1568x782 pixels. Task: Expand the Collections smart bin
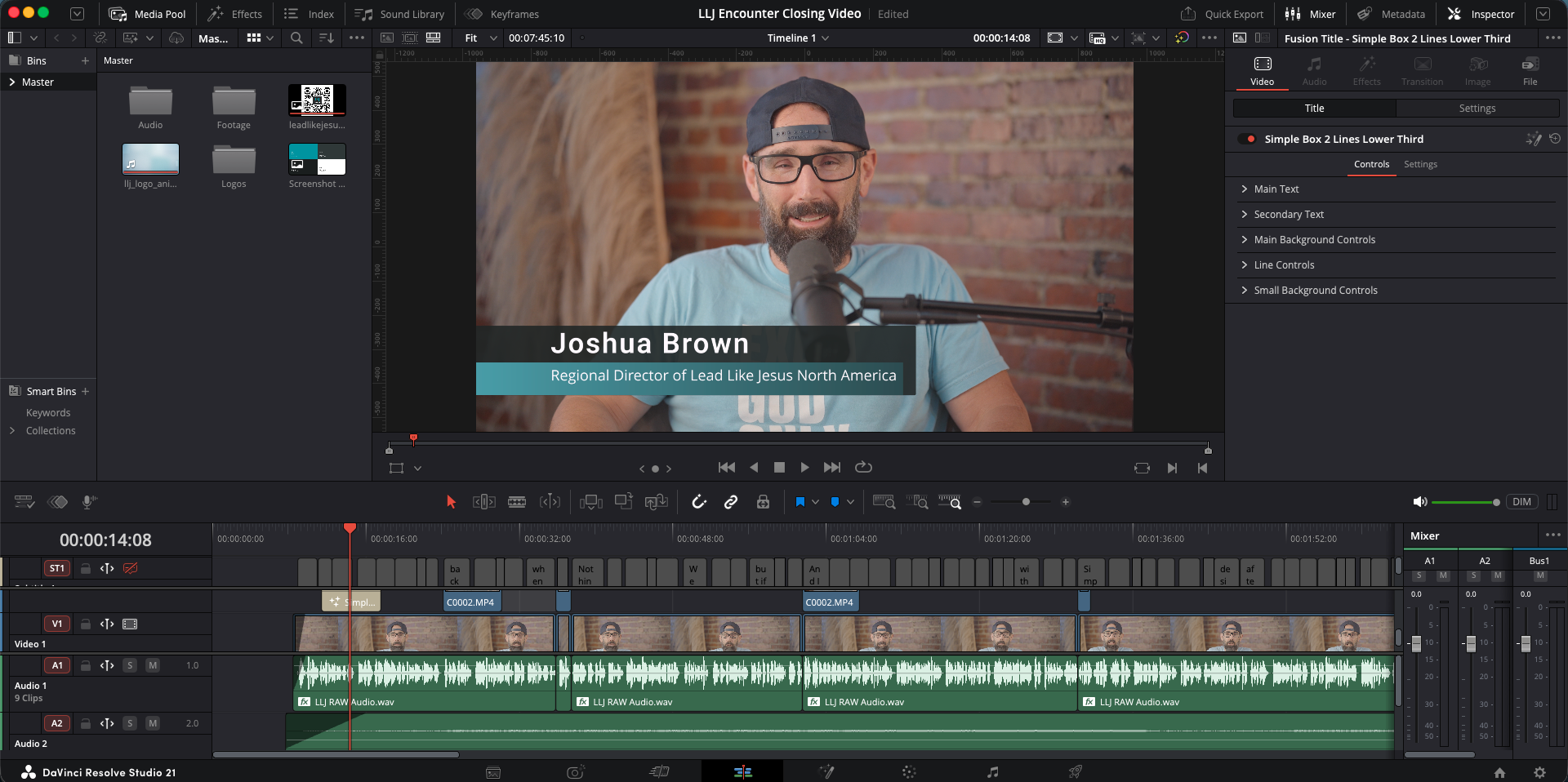pos(12,431)
